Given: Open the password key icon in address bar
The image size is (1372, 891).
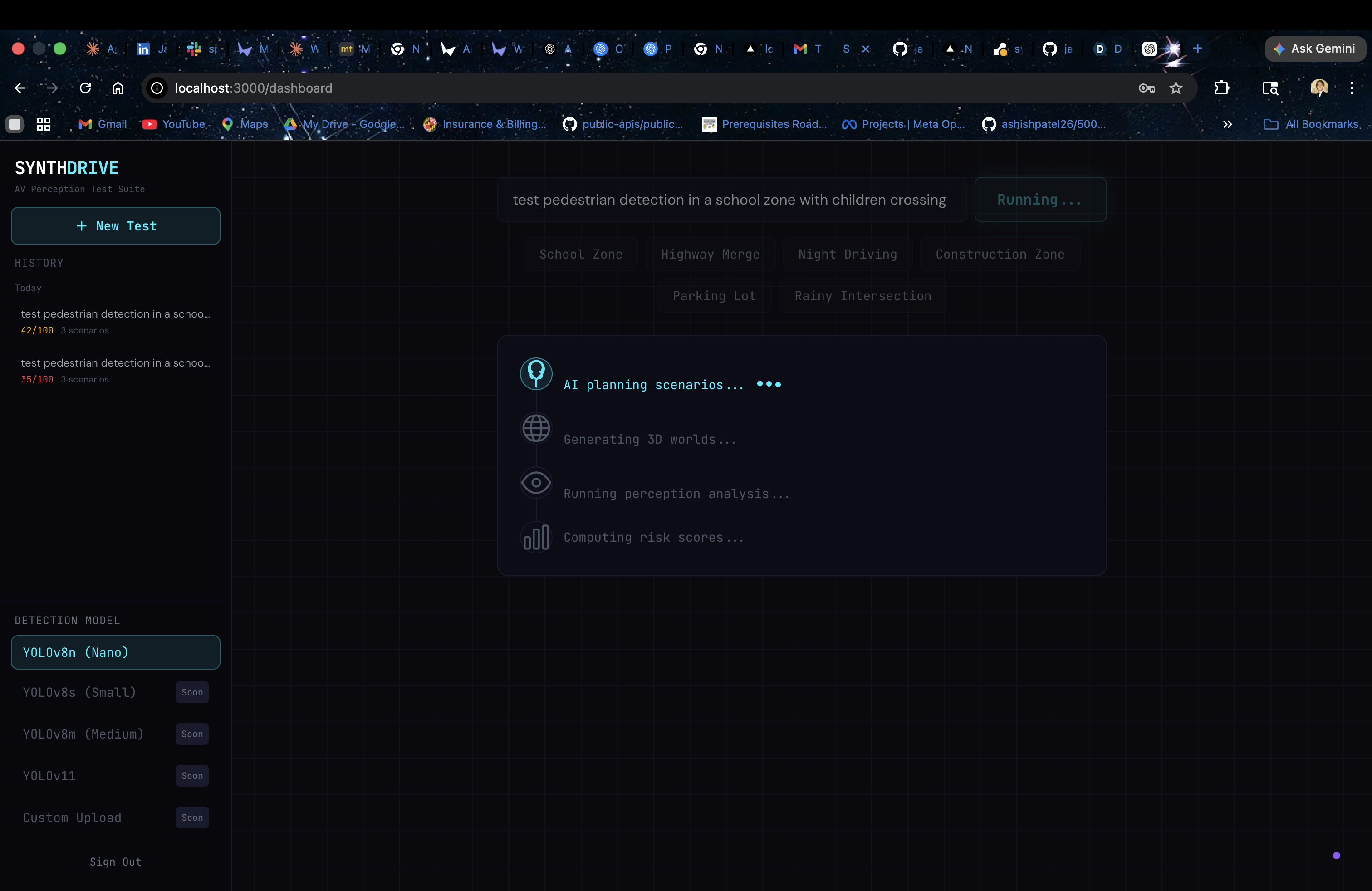Looking at the screenshot, I should (1146, 88).
